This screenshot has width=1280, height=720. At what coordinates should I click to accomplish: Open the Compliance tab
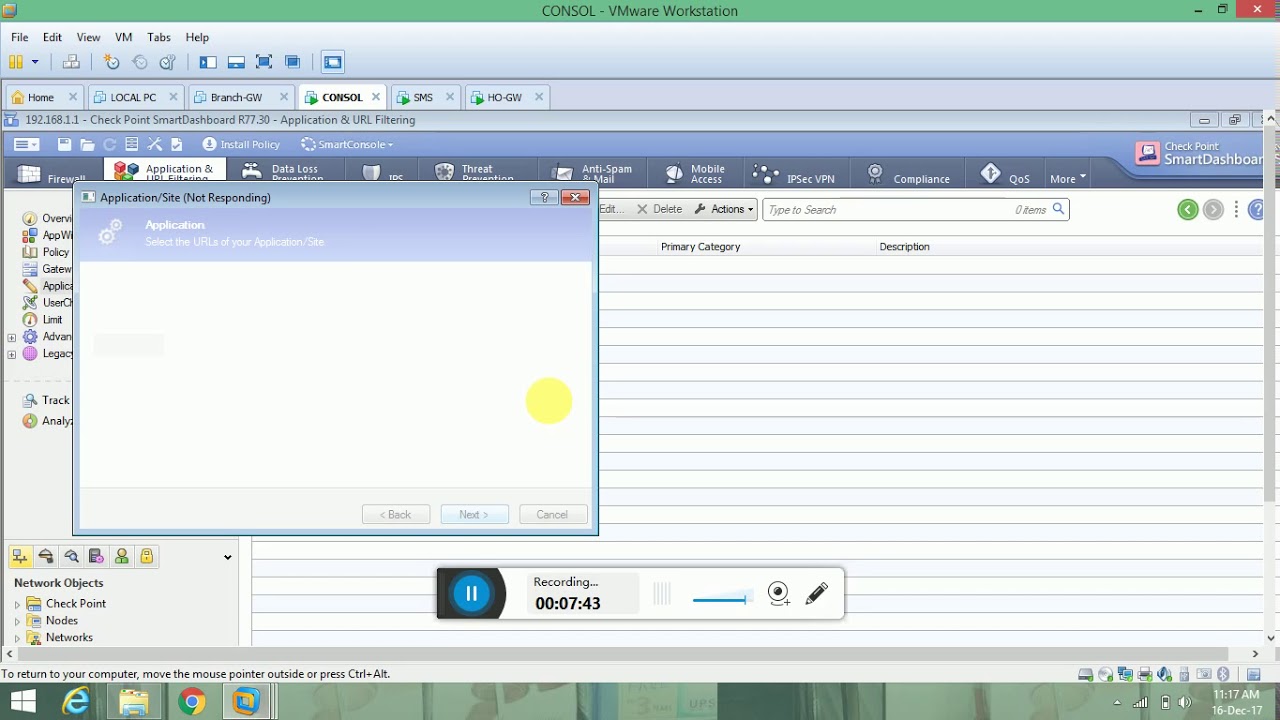click(x=909, y=174)
